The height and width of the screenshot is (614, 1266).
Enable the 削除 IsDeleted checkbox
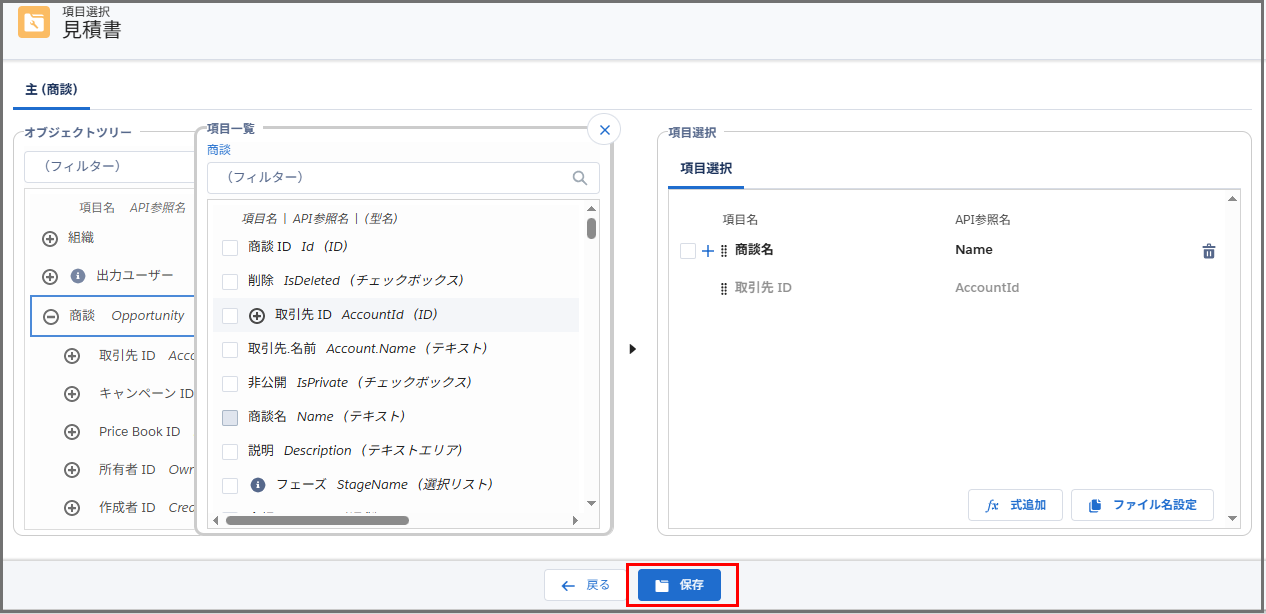click(228, 281)
